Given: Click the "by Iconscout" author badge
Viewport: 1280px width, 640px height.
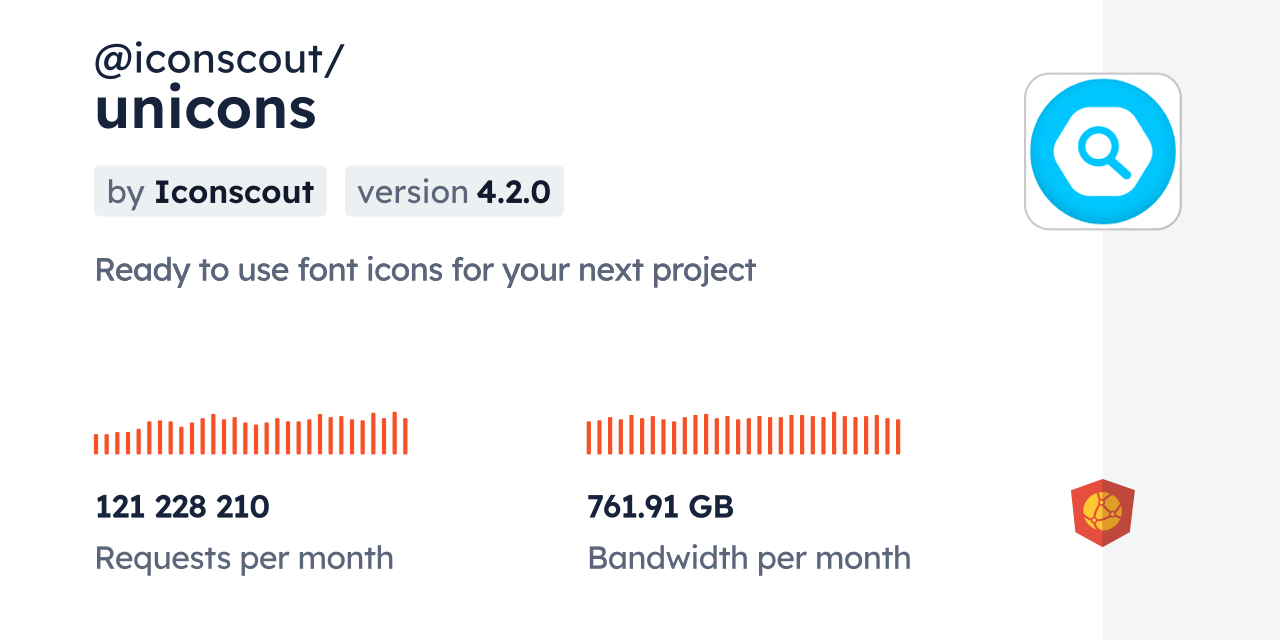Looking at the screenshot, I should (x=210, y=191).
